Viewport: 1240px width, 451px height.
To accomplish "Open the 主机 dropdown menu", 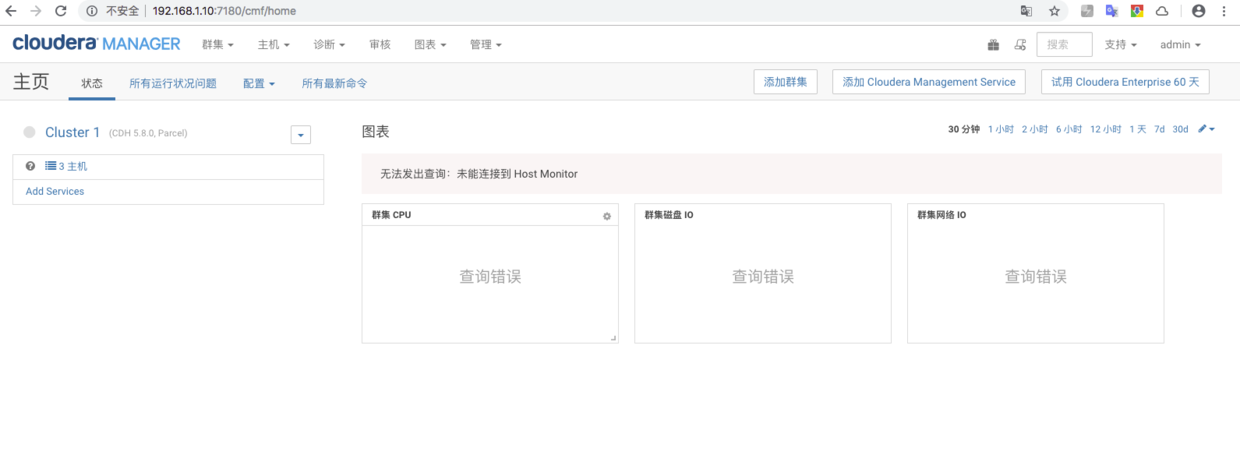I will point(274,45).
